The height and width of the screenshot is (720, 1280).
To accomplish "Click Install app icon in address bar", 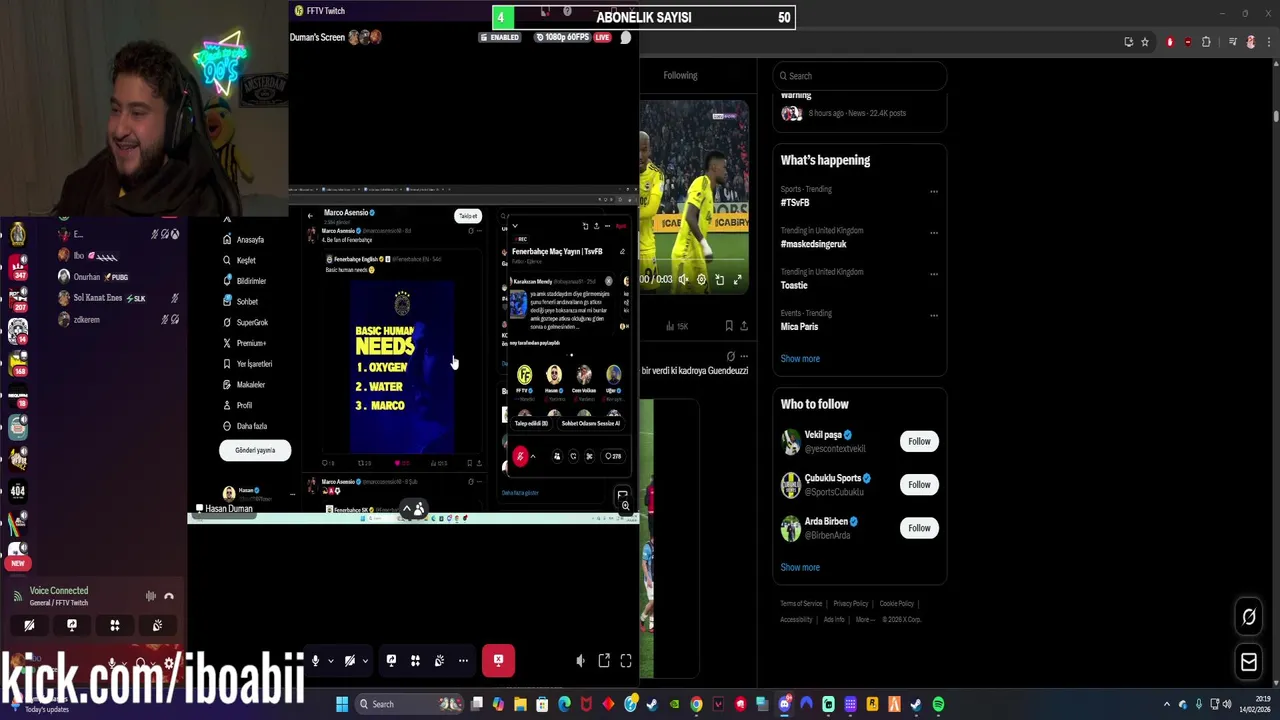I will click(x=1129, y=42).
